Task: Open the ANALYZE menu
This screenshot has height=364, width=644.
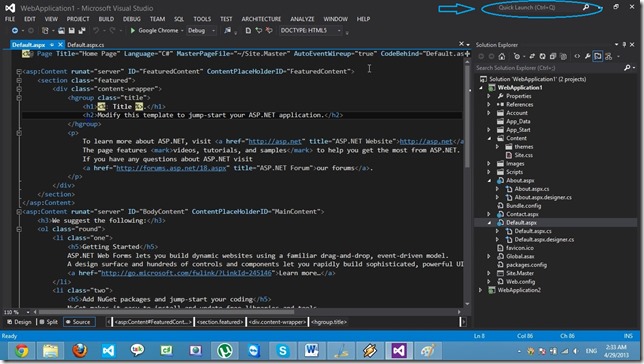Action: click(x=302, y=19)
